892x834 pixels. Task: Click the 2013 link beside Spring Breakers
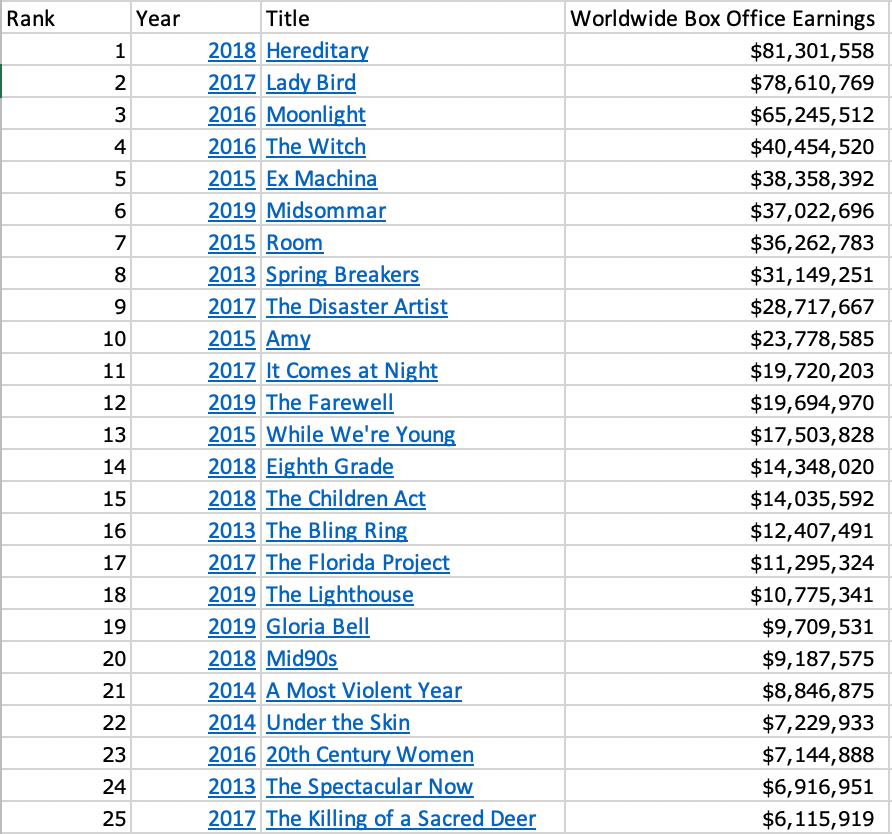click(x=232, y=275)
